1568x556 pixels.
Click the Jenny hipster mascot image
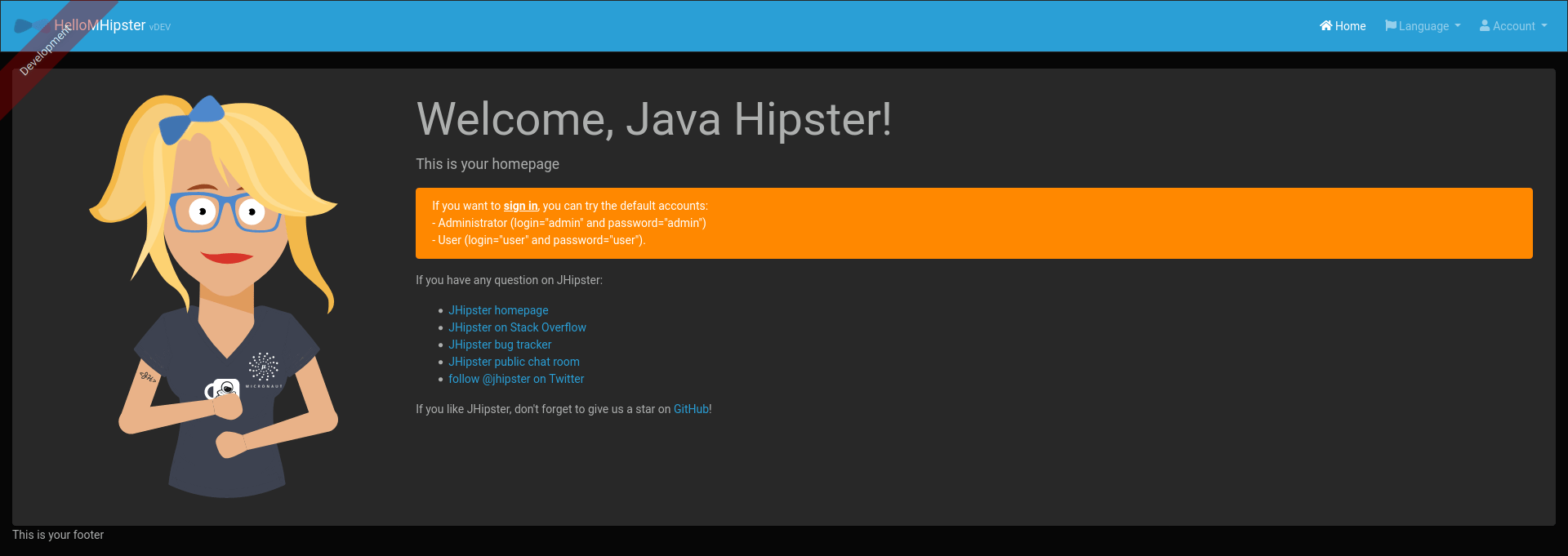point(213,296)
